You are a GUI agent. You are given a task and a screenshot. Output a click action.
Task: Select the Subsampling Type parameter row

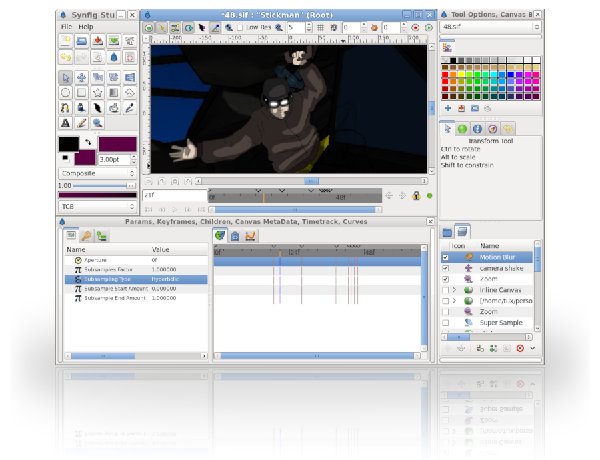coord(136,279)
